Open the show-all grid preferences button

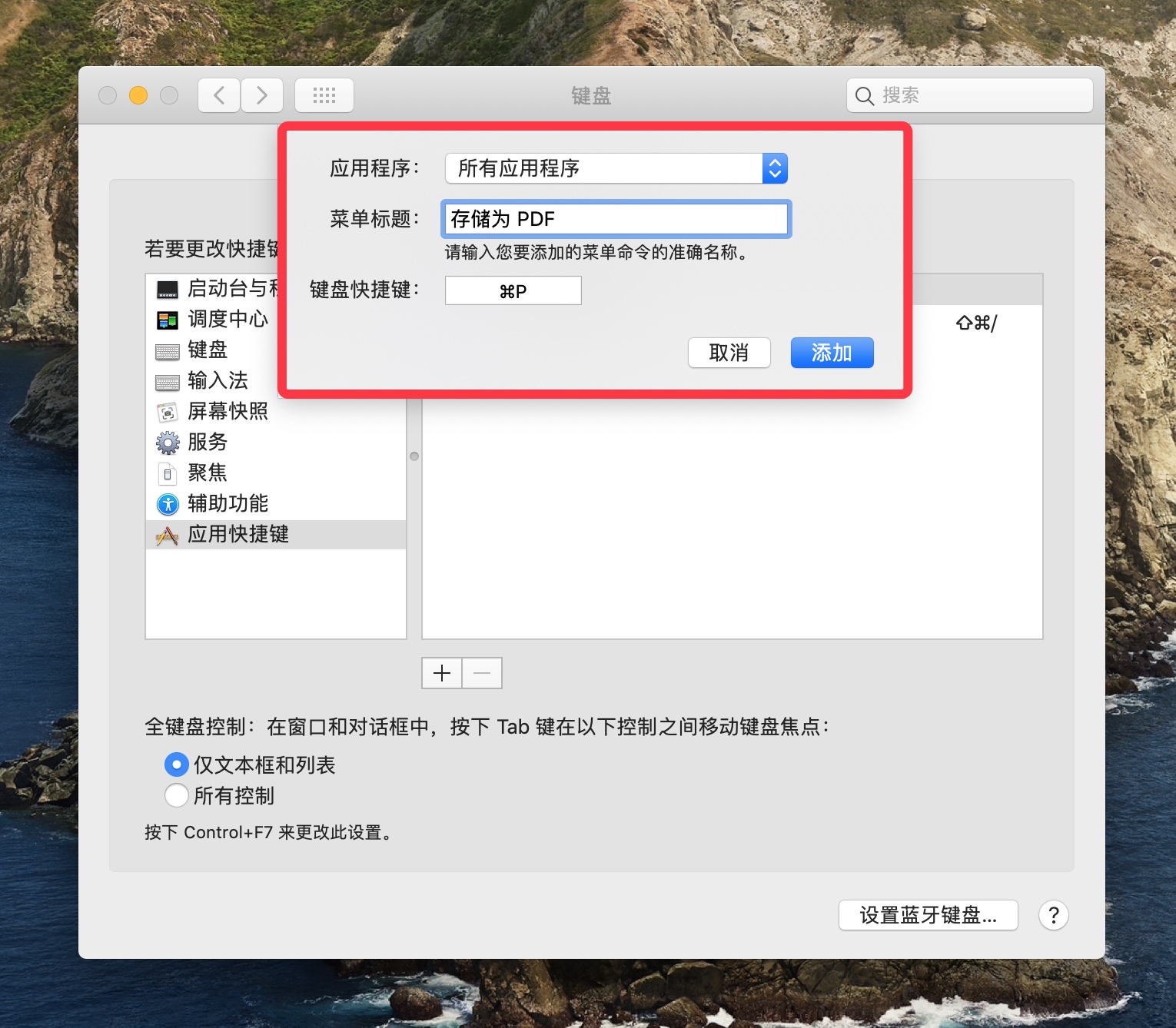tap(324, 95)
